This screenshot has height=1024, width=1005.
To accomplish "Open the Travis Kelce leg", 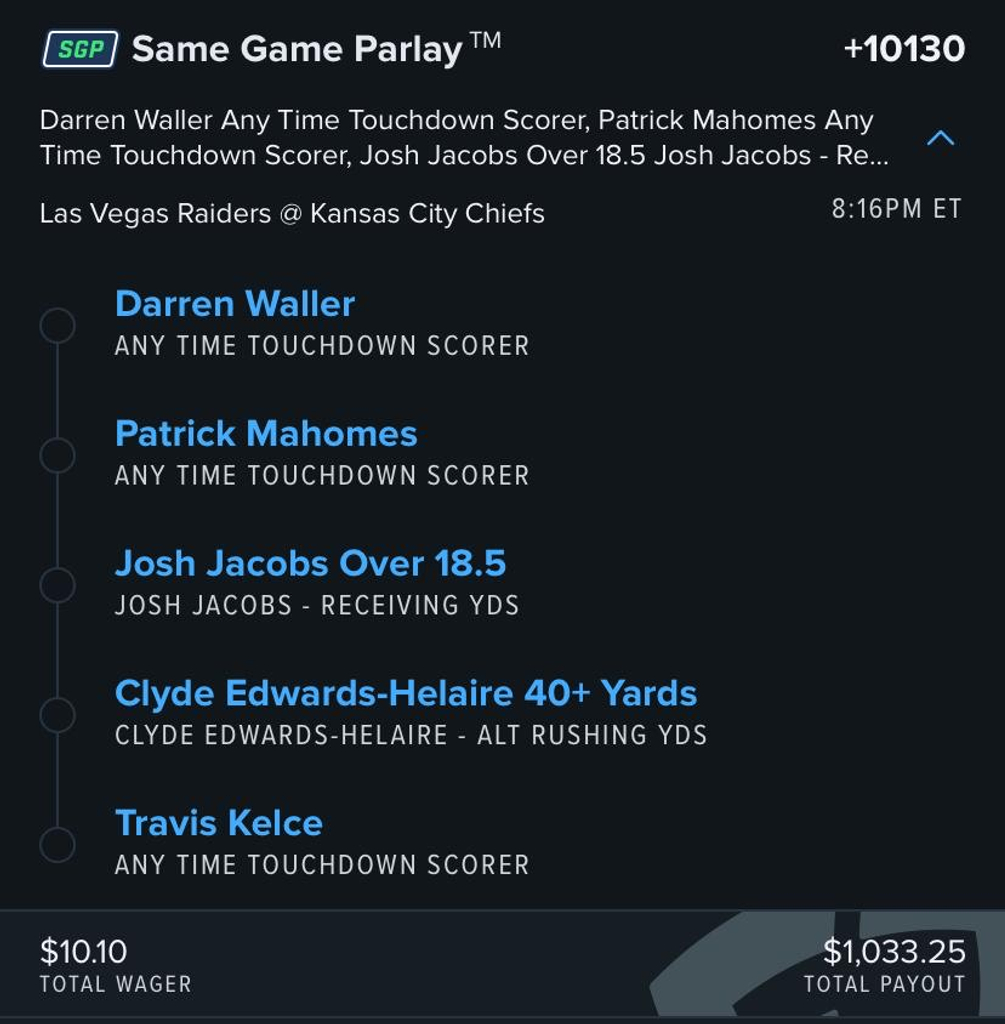I will (219, 823).
